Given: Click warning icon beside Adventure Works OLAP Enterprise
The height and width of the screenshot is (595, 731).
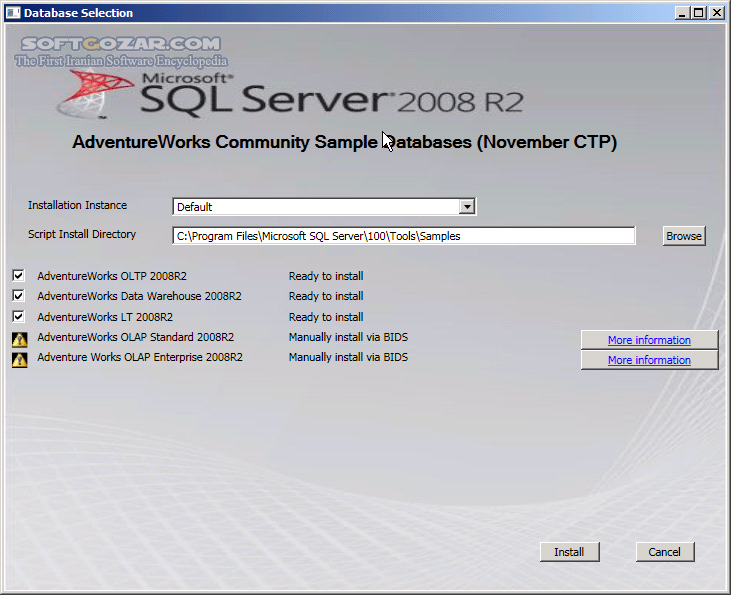Looking at the screenshot, I should (x=19, y=360).
